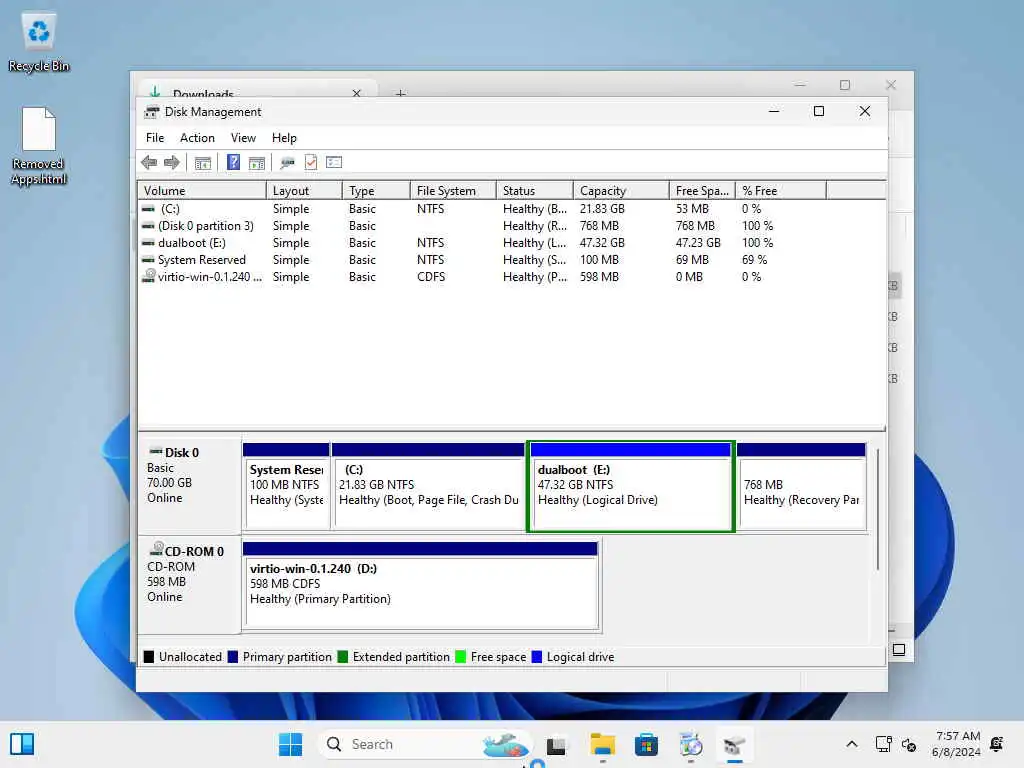Sort by the Capacity column header
Image resolution: width=1024 pixels, height=768 pixels.
click(620, 191)
